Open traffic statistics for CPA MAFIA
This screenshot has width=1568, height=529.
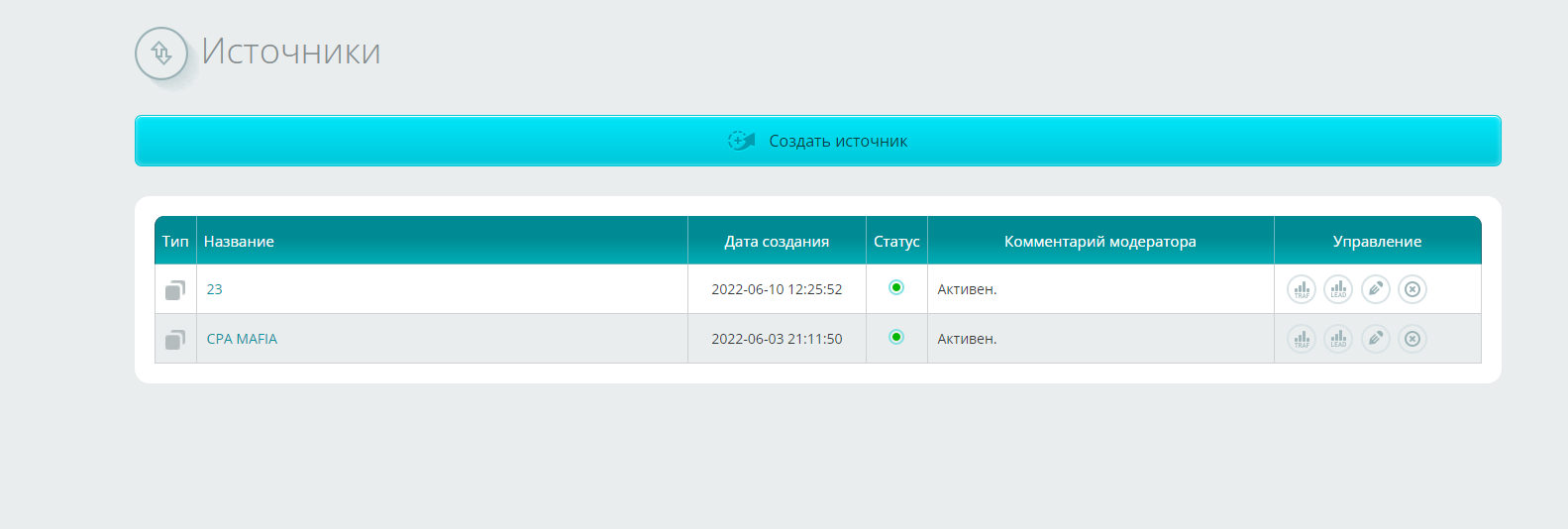pos(1301,339)
